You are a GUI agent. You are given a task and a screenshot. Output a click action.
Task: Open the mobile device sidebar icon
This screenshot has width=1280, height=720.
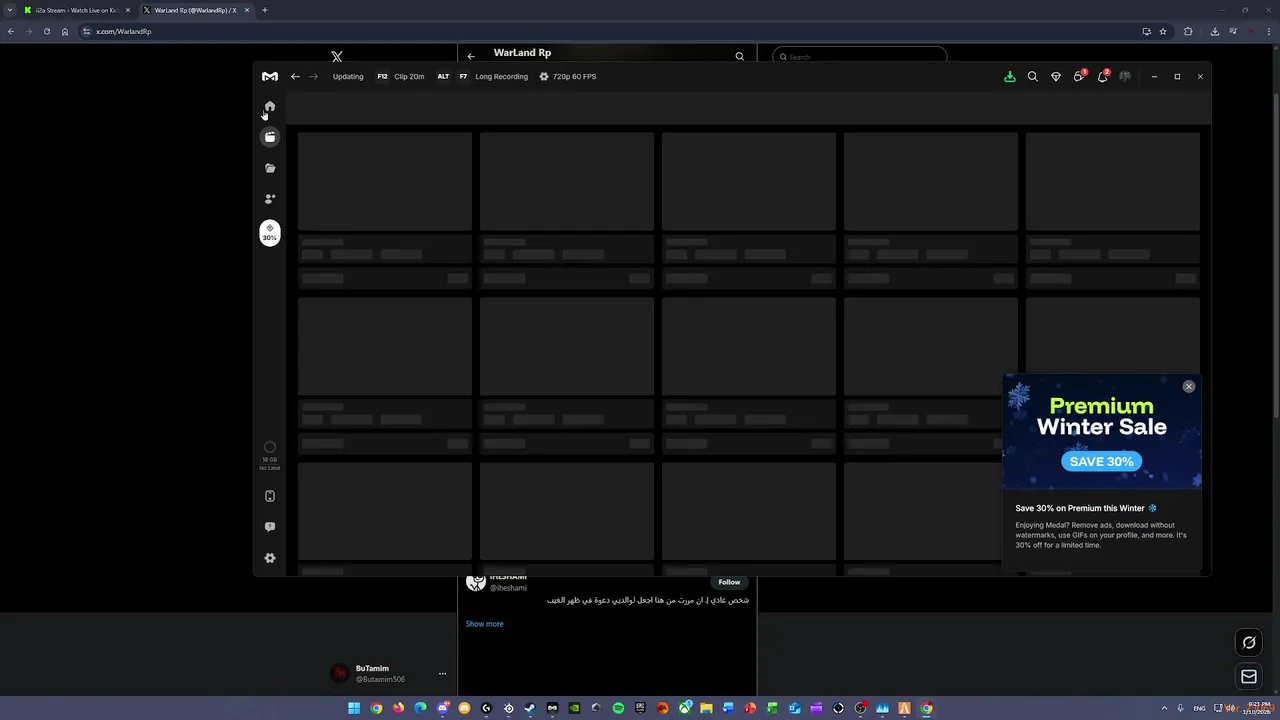[270, 496]
